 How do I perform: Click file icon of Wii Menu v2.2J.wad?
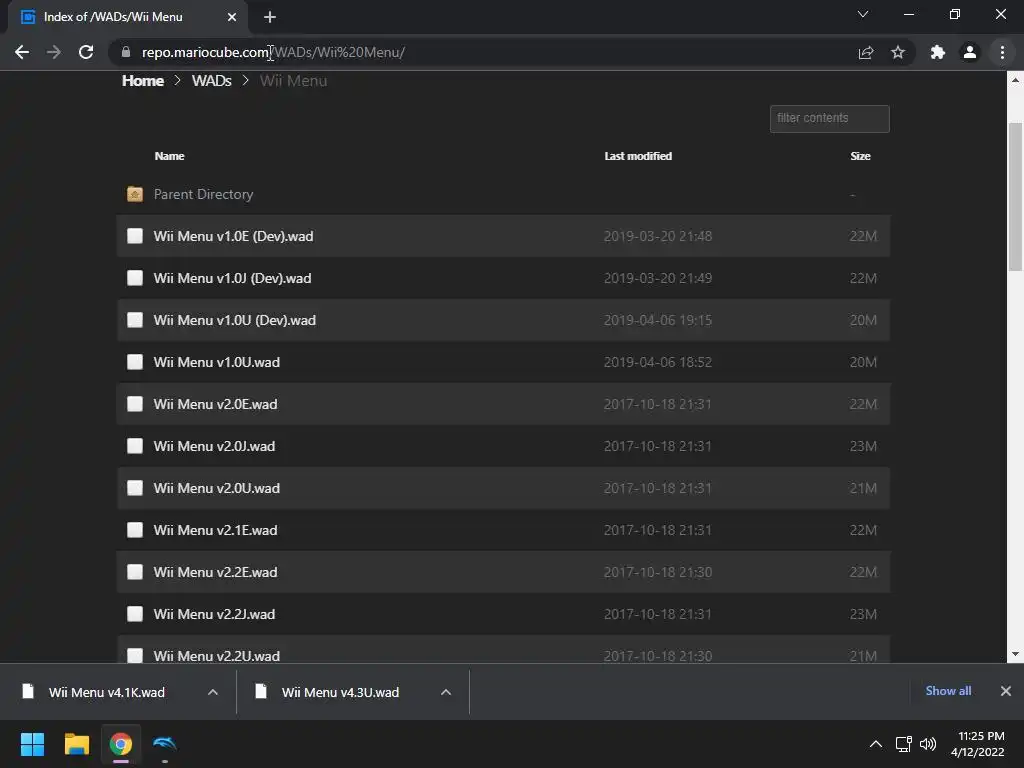click(135, 614)
